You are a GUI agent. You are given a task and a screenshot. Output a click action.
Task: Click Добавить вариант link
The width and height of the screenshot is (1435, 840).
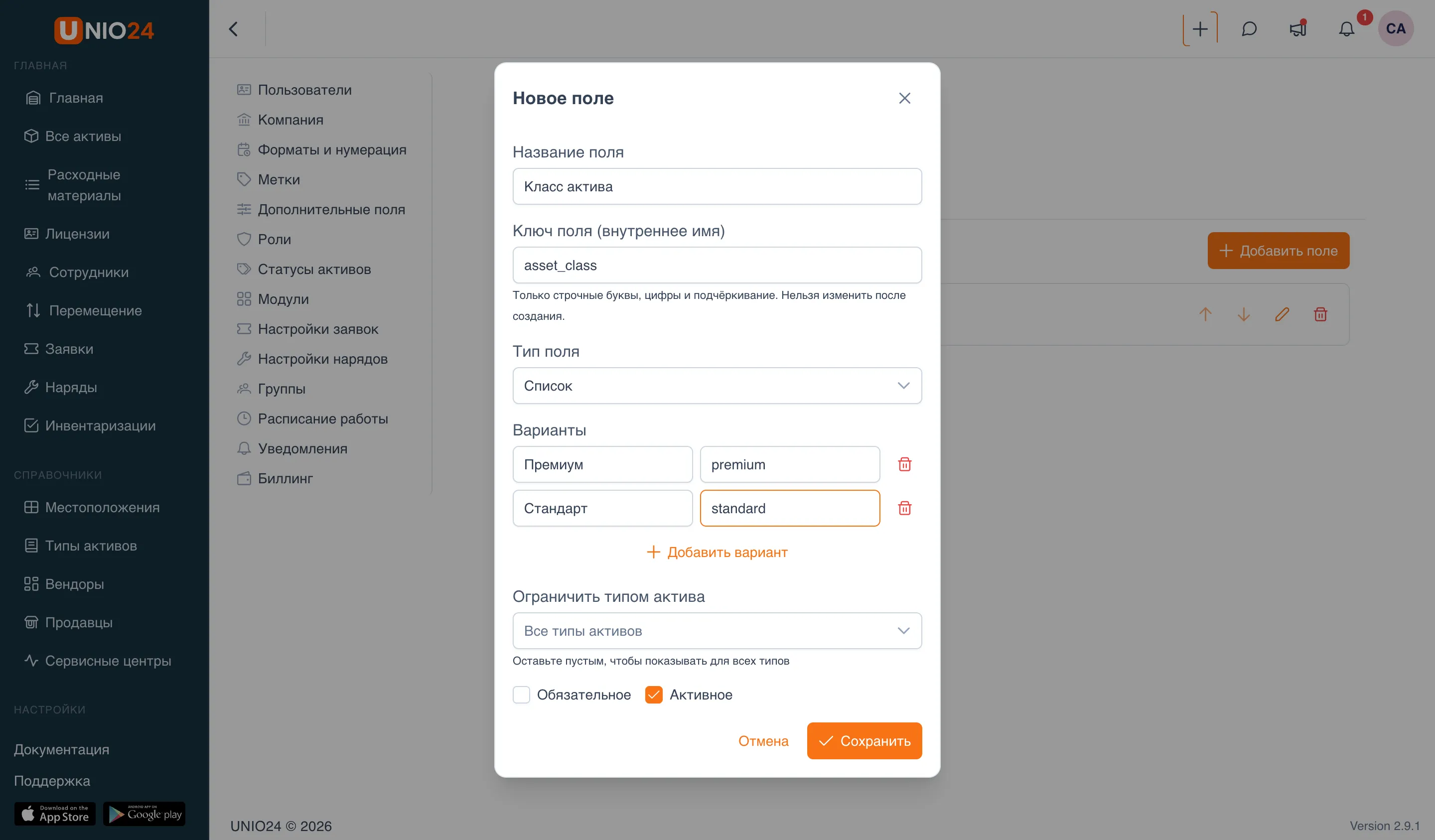tap(717, 552)
